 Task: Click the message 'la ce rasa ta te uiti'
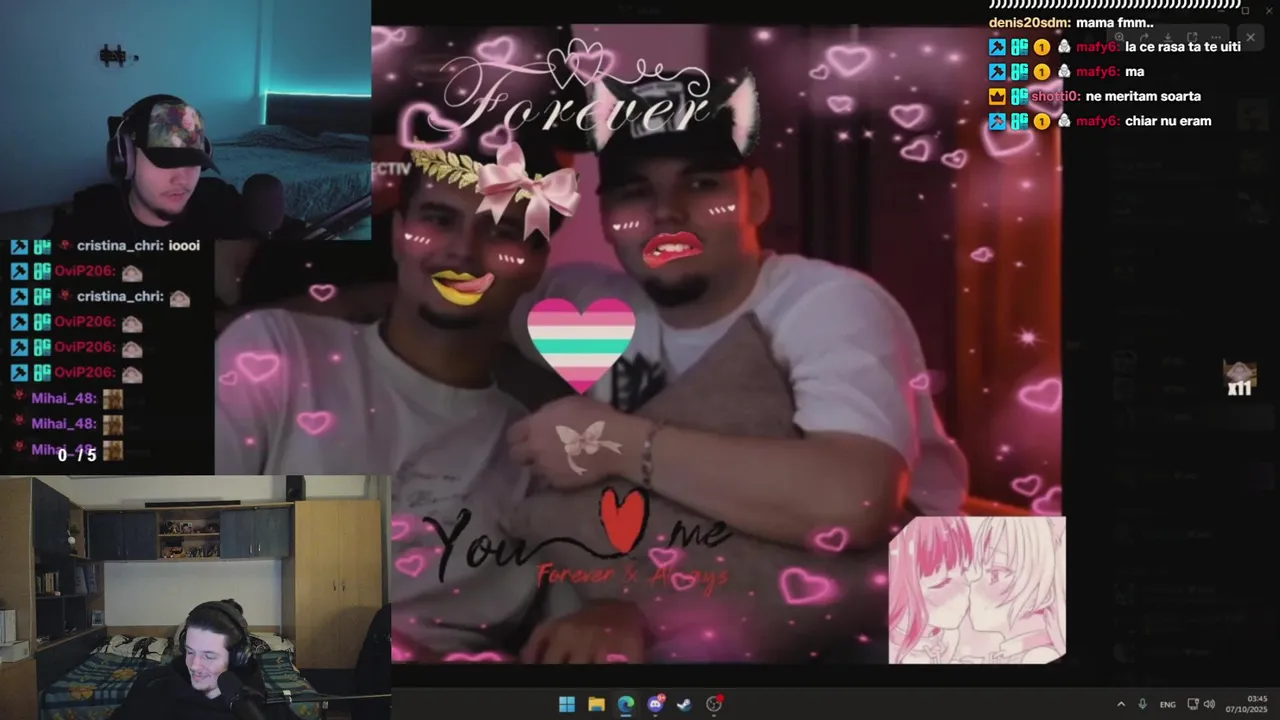(x=1183, y=47)
